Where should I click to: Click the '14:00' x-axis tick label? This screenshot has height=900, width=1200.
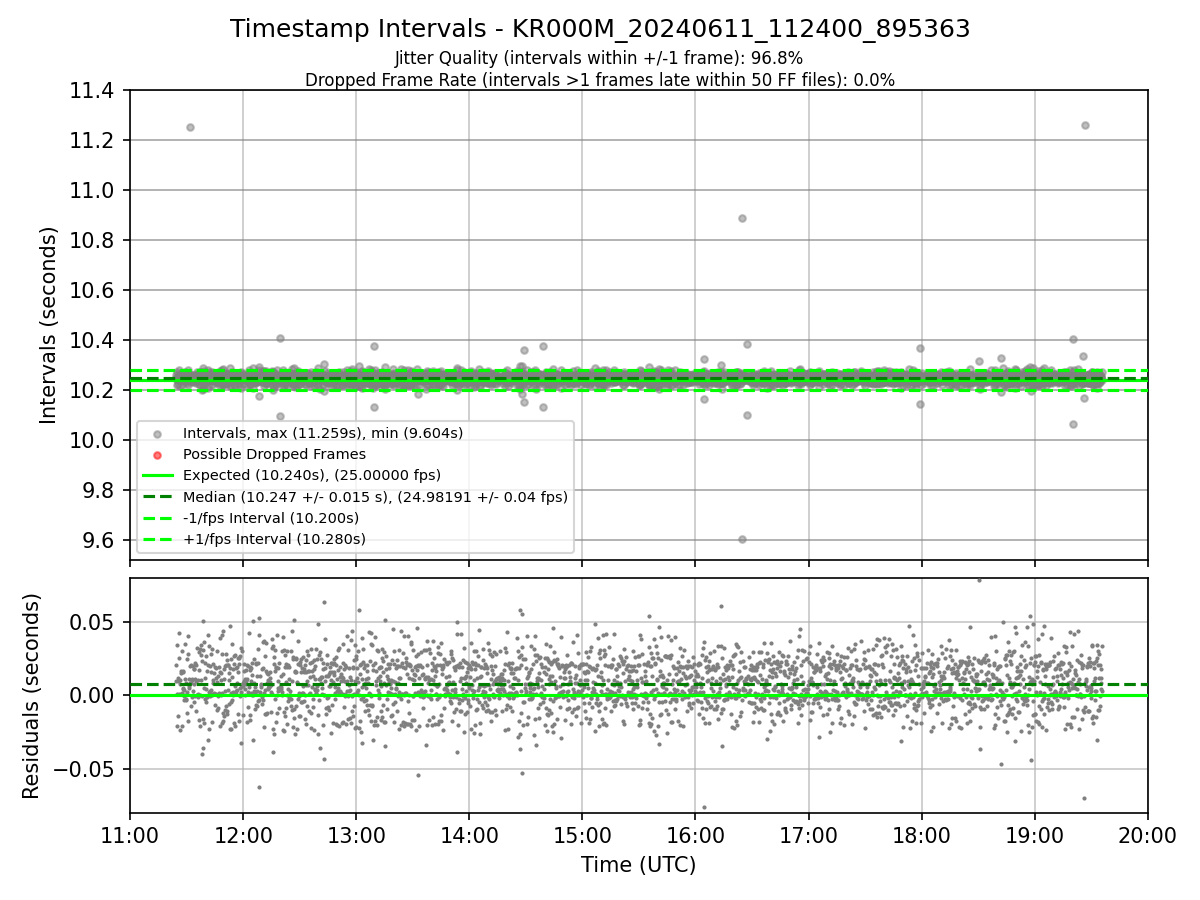(469, 833)
